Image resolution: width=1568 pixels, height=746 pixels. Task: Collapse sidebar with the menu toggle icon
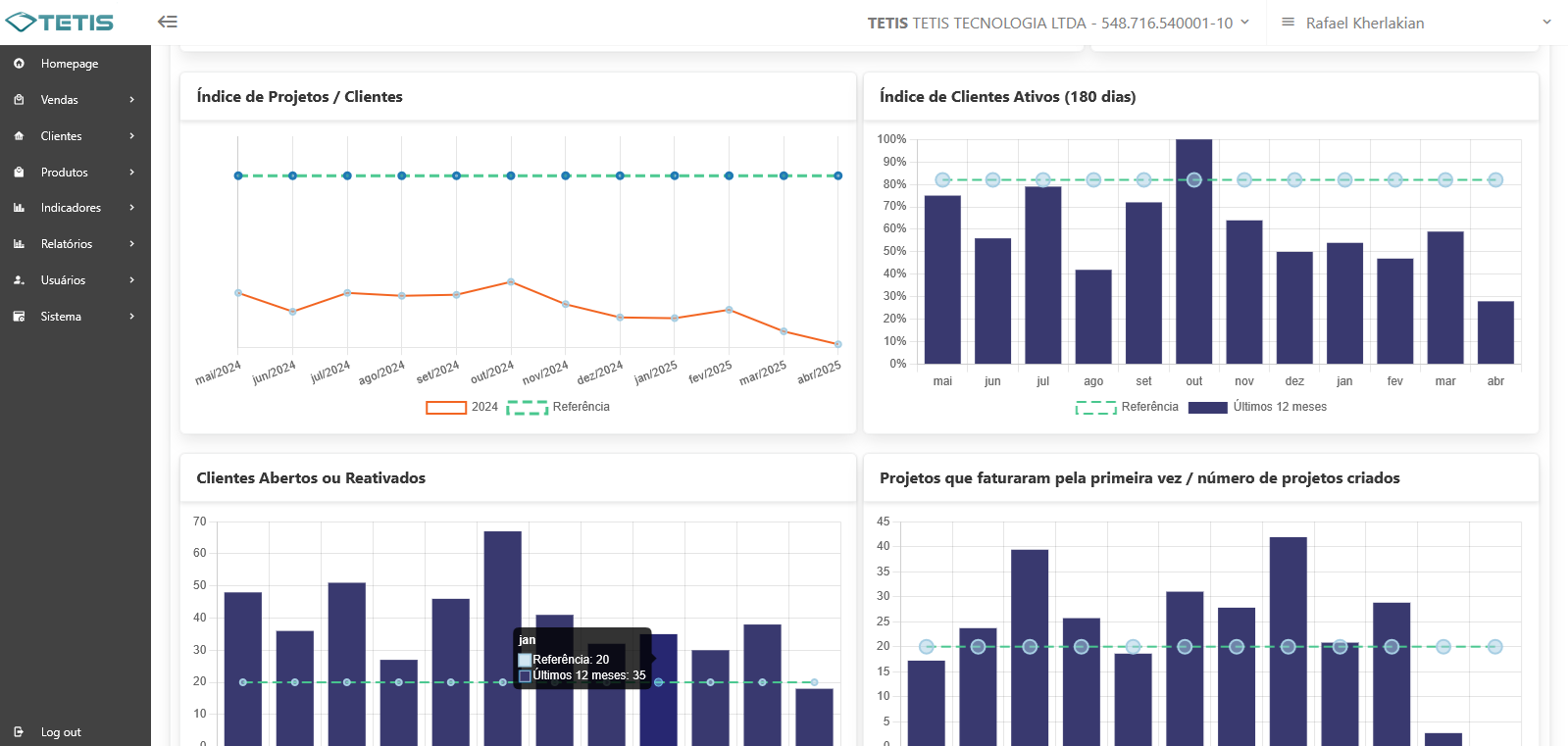168,22
